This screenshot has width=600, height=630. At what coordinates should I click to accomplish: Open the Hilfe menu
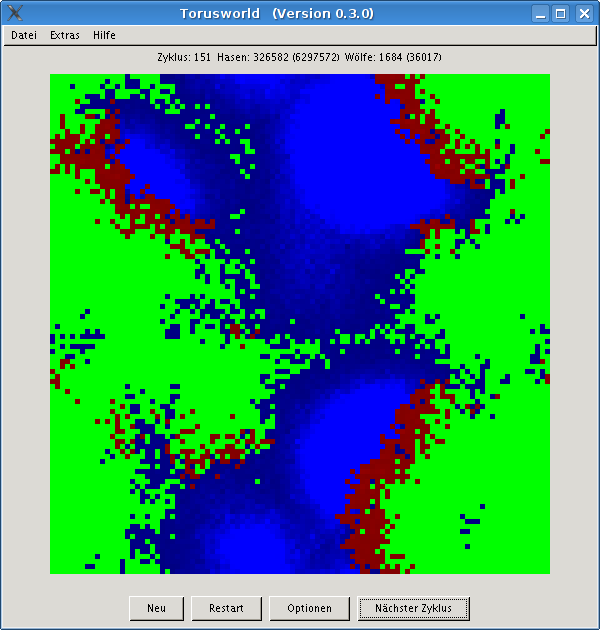coord(104,35)
